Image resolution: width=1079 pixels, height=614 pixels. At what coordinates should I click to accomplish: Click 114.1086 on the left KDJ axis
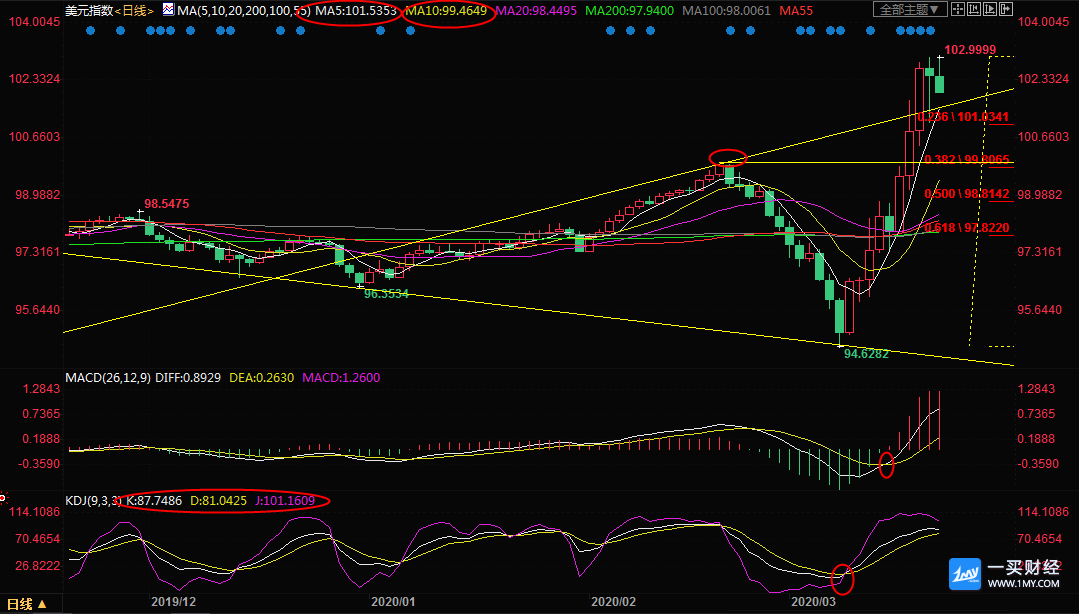pyautogui.click(x=34, y=512)
